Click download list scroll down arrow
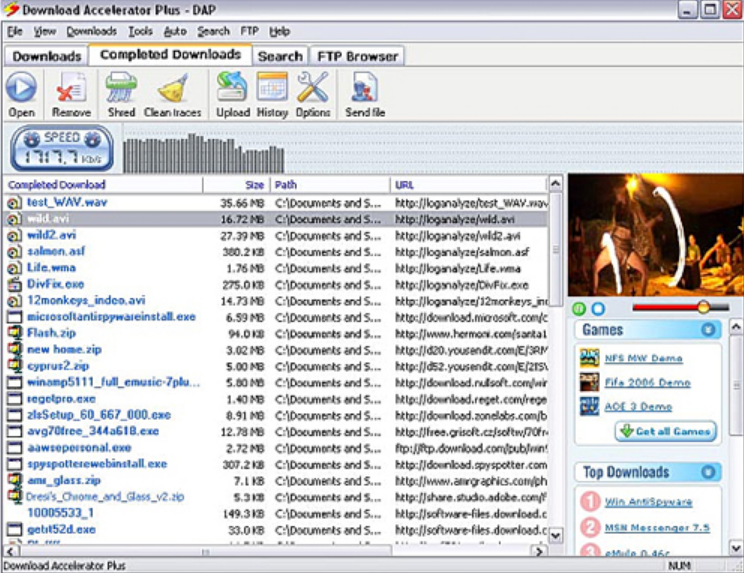This screenshot has width=744, height=573. click(x=555, y=536)
